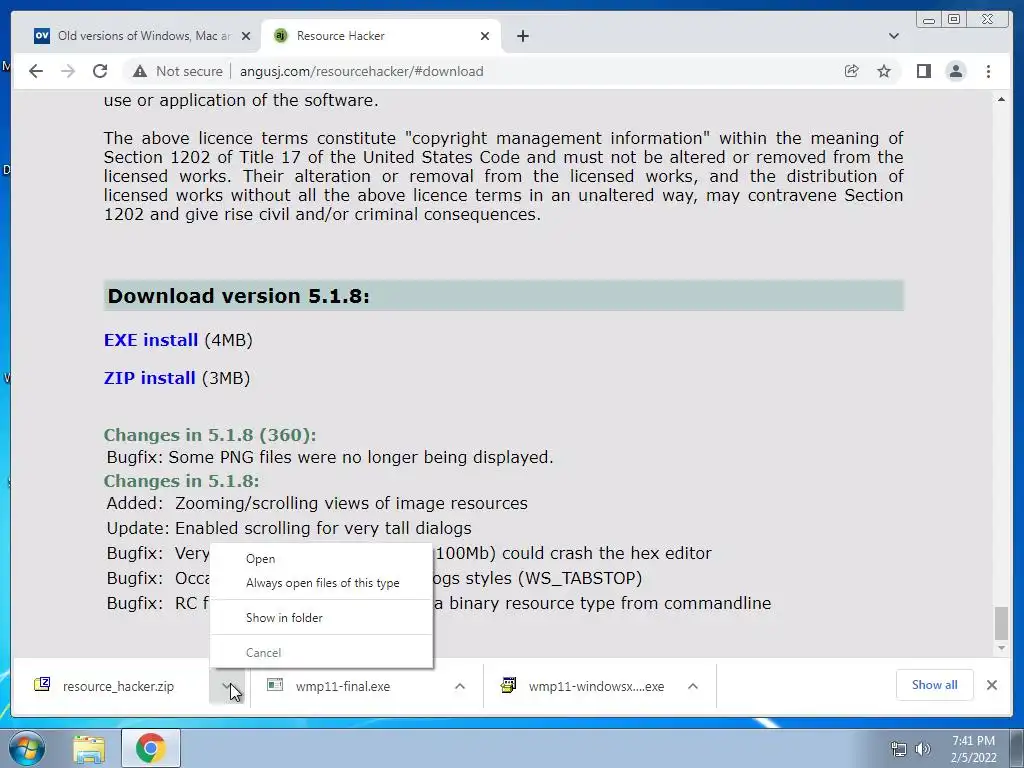1024x768 pixels.
Task: Open the side panel icon
Action: point(923,71)
